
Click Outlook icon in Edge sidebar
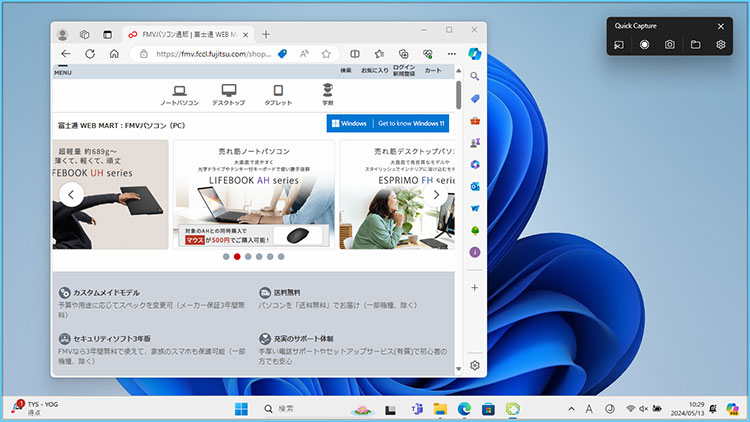475,186
